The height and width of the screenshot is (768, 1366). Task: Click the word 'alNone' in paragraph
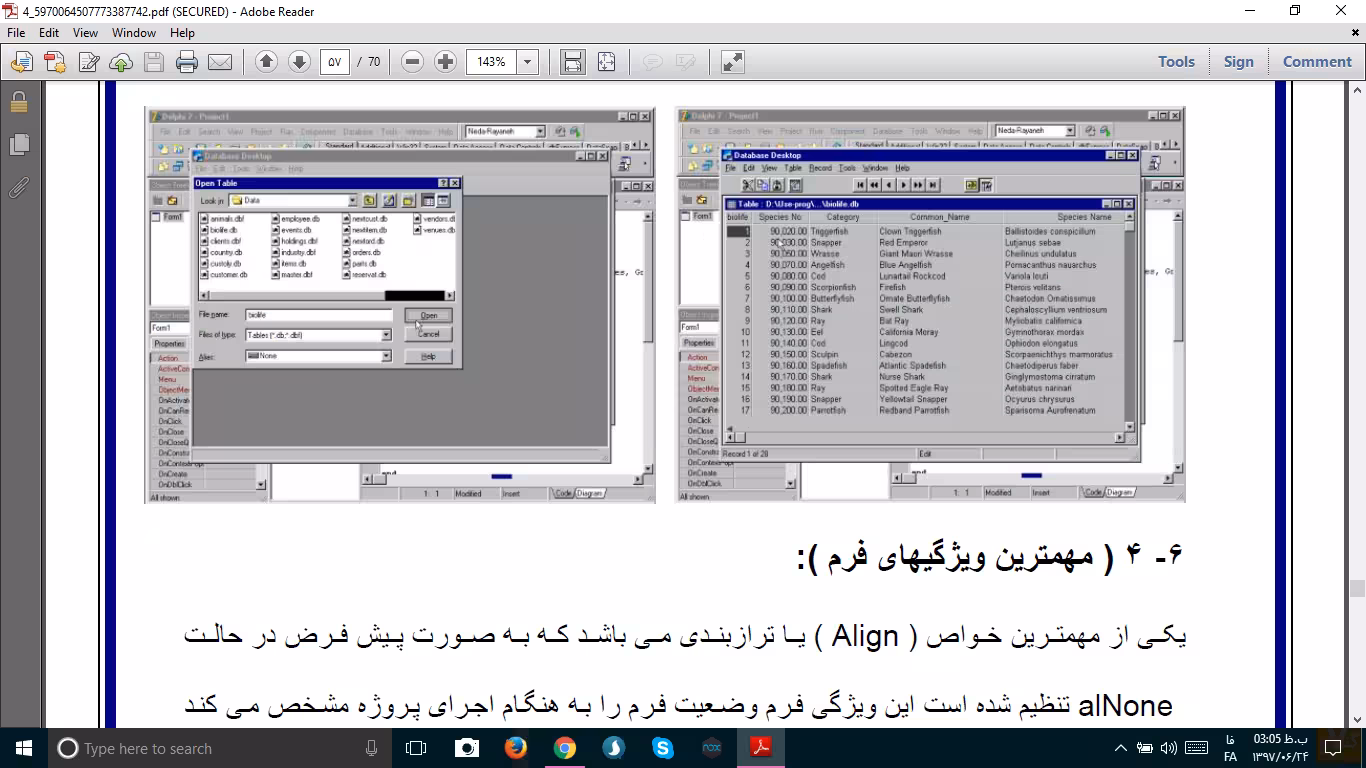(1125, 706)
